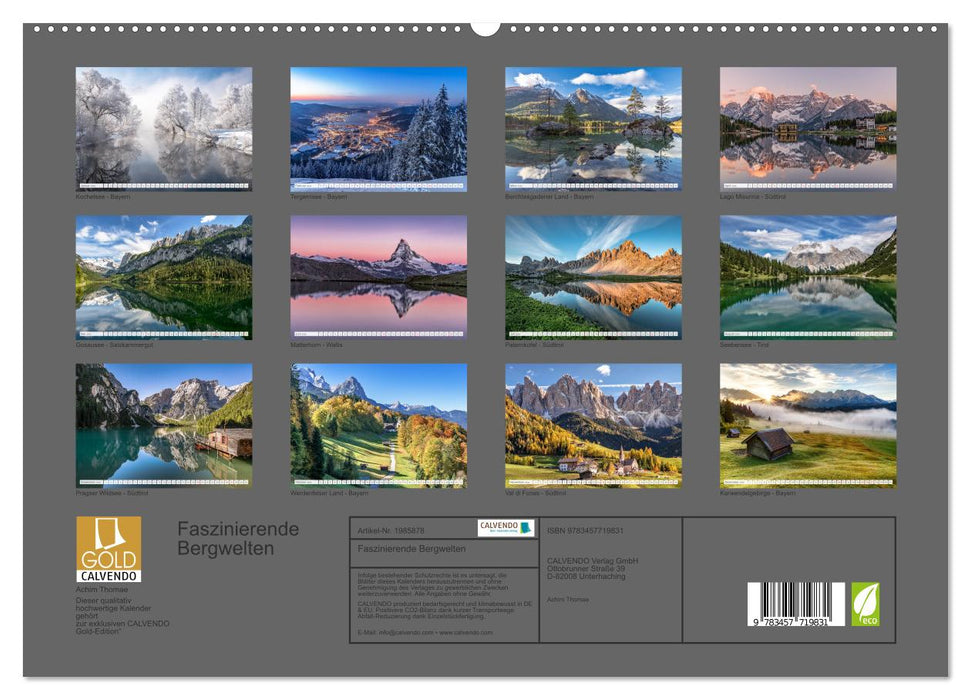Toggle the Tegernsee - Bayern thumbnail
Screen dimensions: 971x700
(381, 125)
